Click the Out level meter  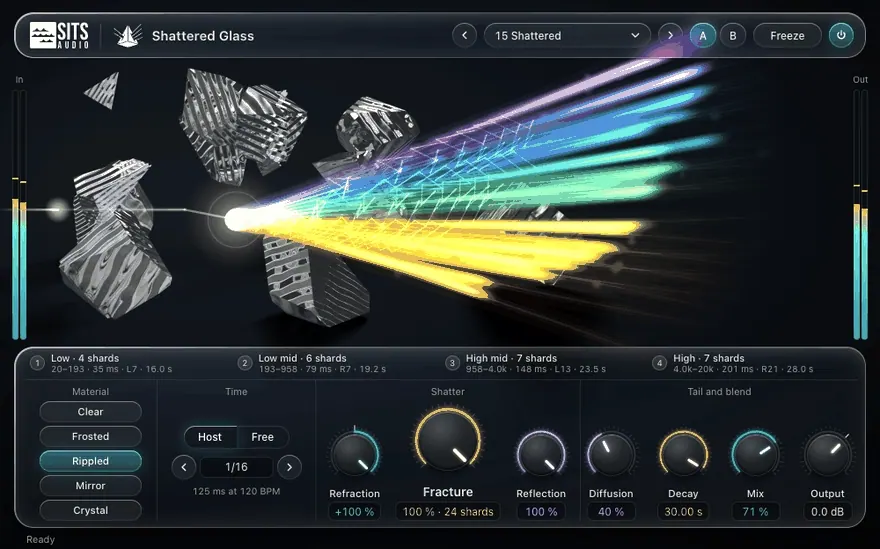coord(860,214)
